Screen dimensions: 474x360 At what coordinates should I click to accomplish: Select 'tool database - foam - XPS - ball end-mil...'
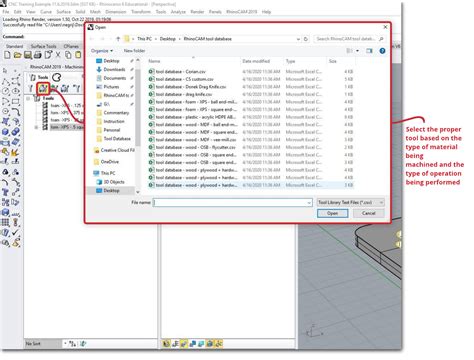250,102
